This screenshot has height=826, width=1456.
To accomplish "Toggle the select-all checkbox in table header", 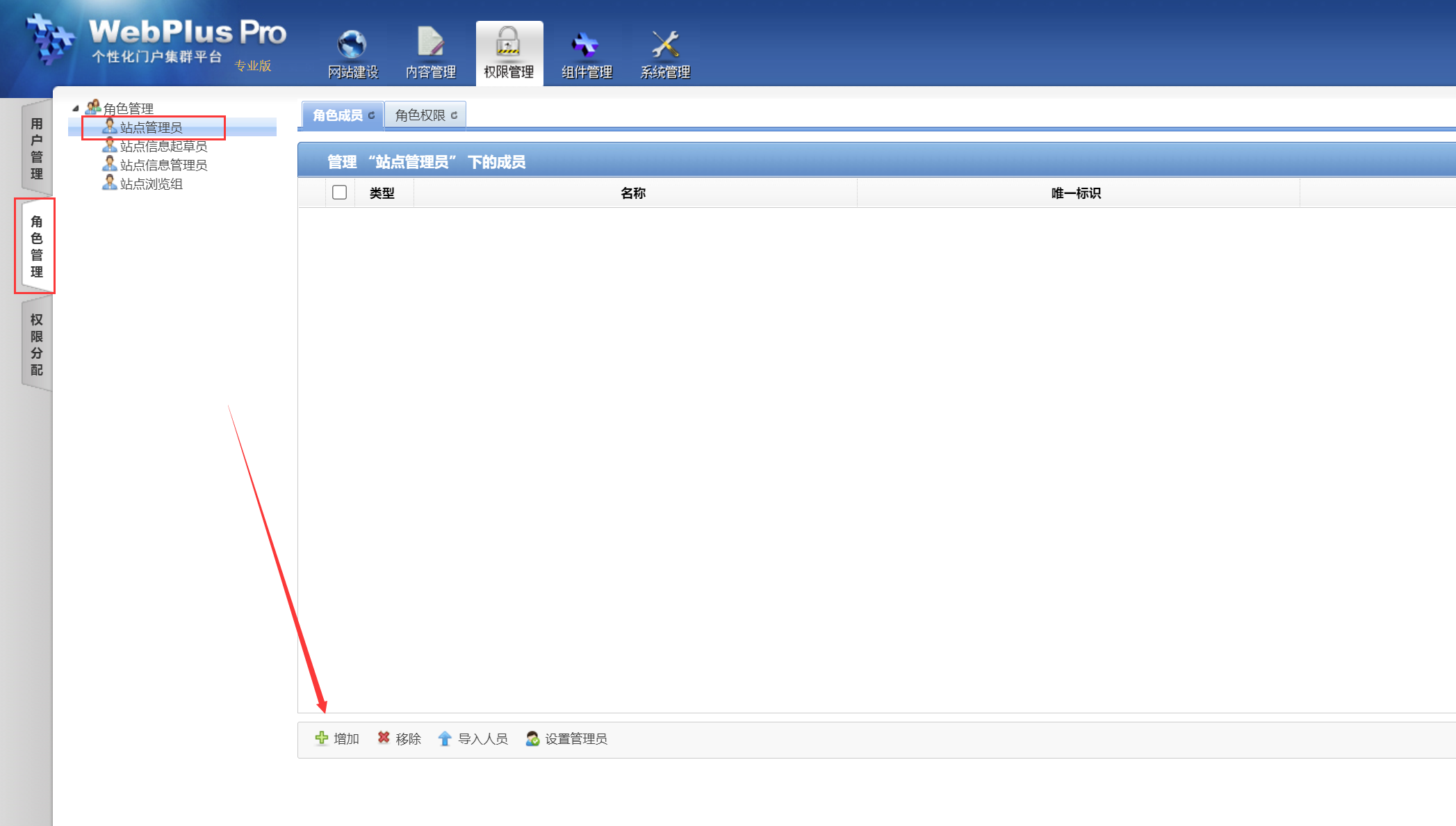I will 339,193.
